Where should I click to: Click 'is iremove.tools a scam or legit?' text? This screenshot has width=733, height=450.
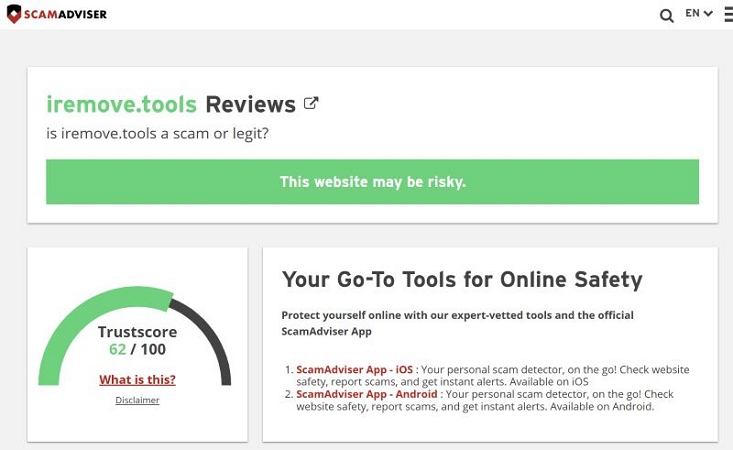158,134
